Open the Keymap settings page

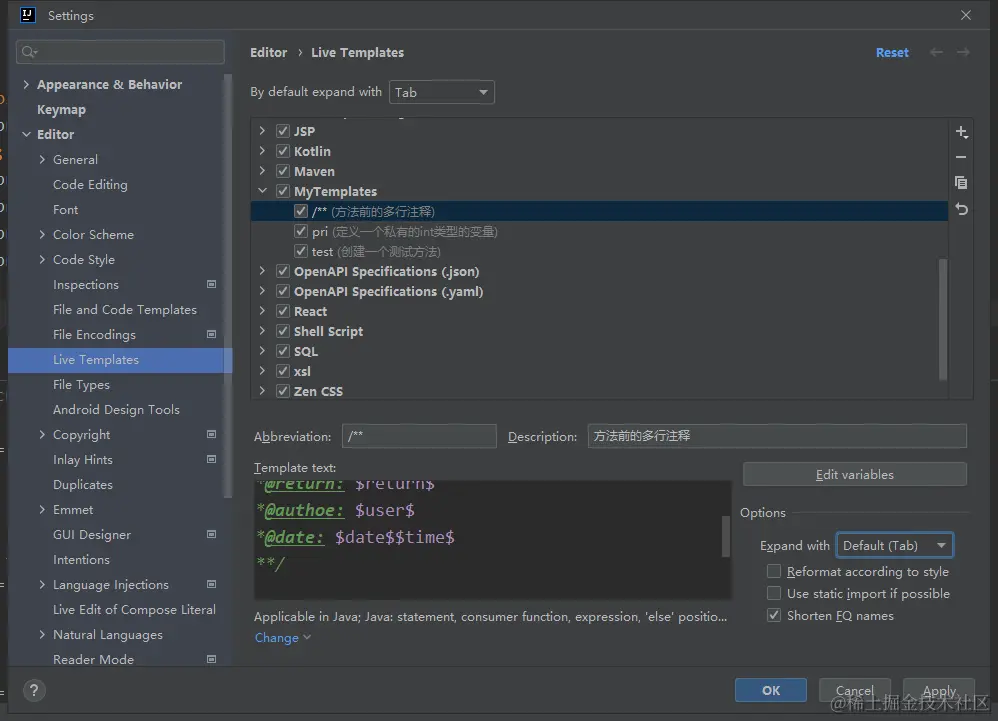pos(61,109)
